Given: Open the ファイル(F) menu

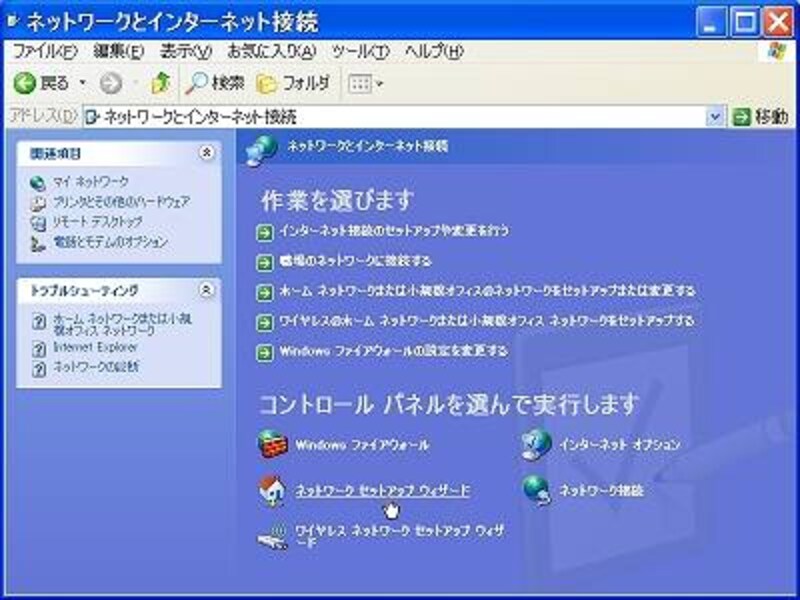Looking at the screenshot, I should 44,52.
